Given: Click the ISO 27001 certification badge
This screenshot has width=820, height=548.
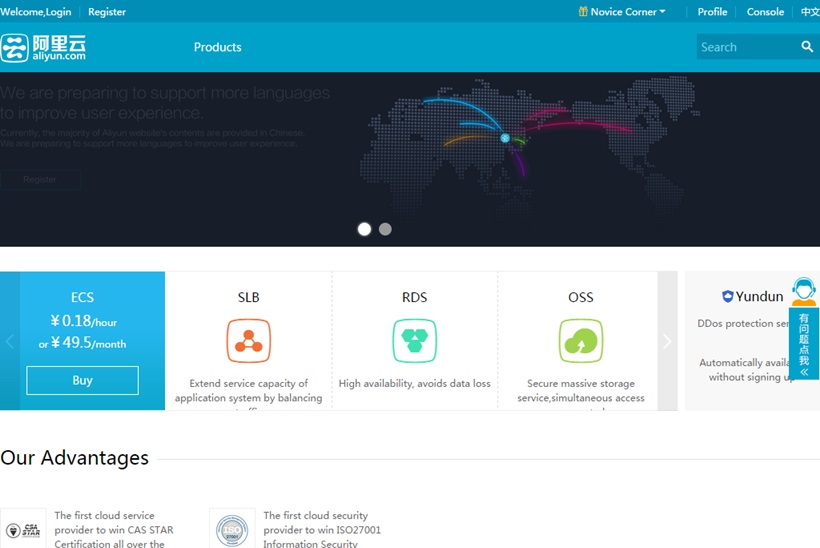Looking at the screenshot, I should (x=232, y=530).
